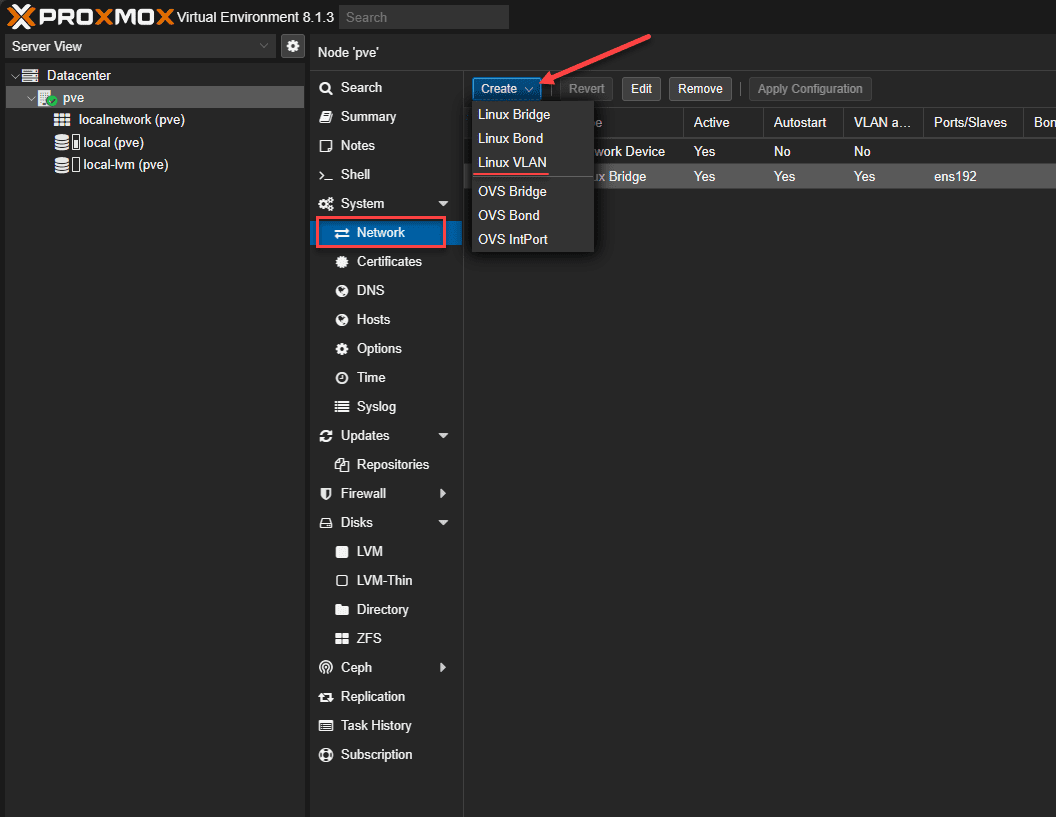Click the pve node icon
Screen dimensions: 1056x817
coord(47,98)
